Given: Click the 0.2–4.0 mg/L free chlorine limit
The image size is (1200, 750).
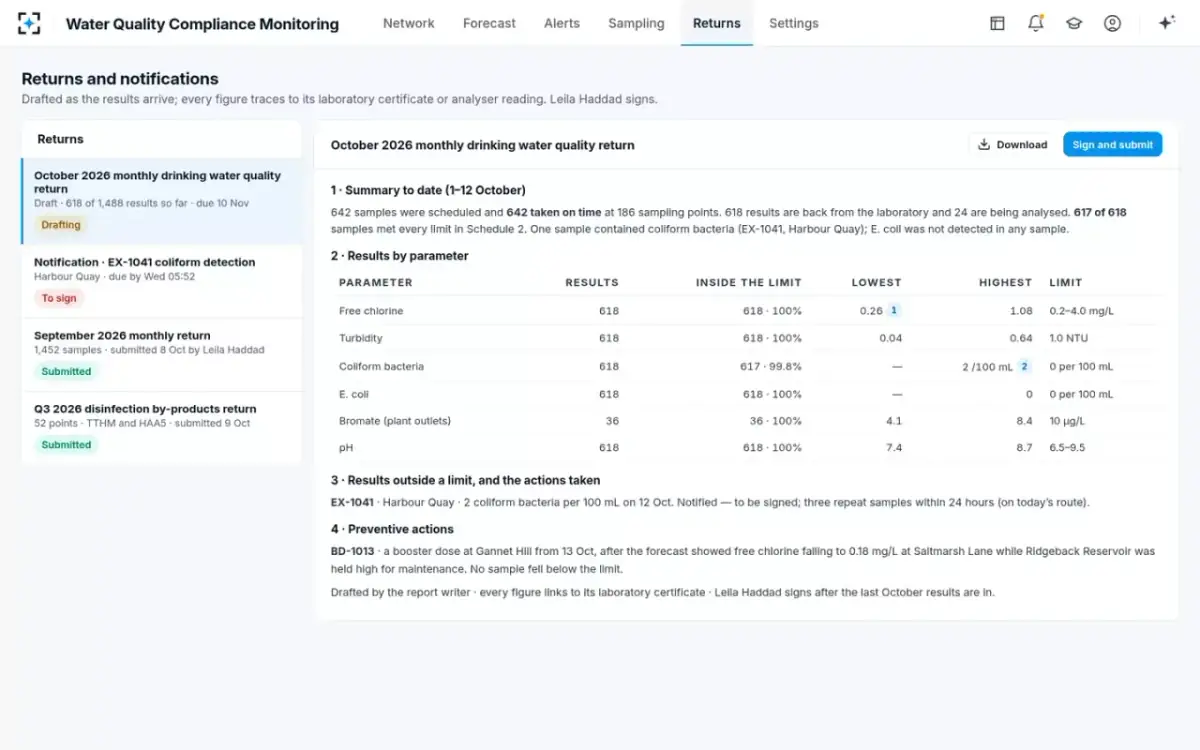Looking at the screenshot, I should point(1081,311).
